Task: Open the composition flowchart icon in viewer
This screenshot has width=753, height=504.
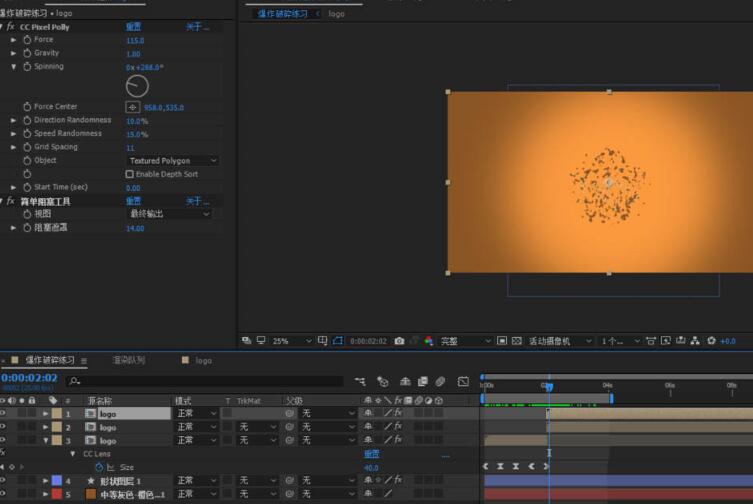Action: 695,341
